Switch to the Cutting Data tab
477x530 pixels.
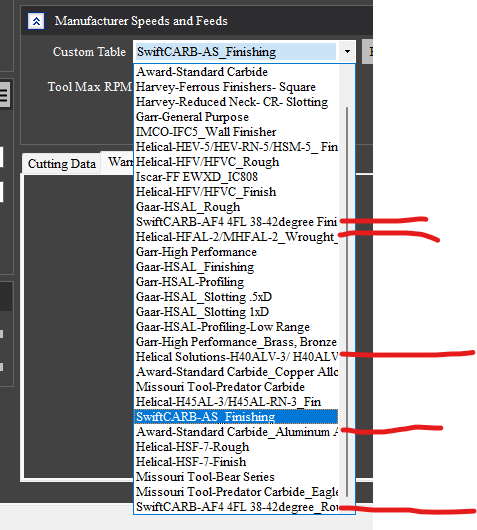(x=62, y=164)
